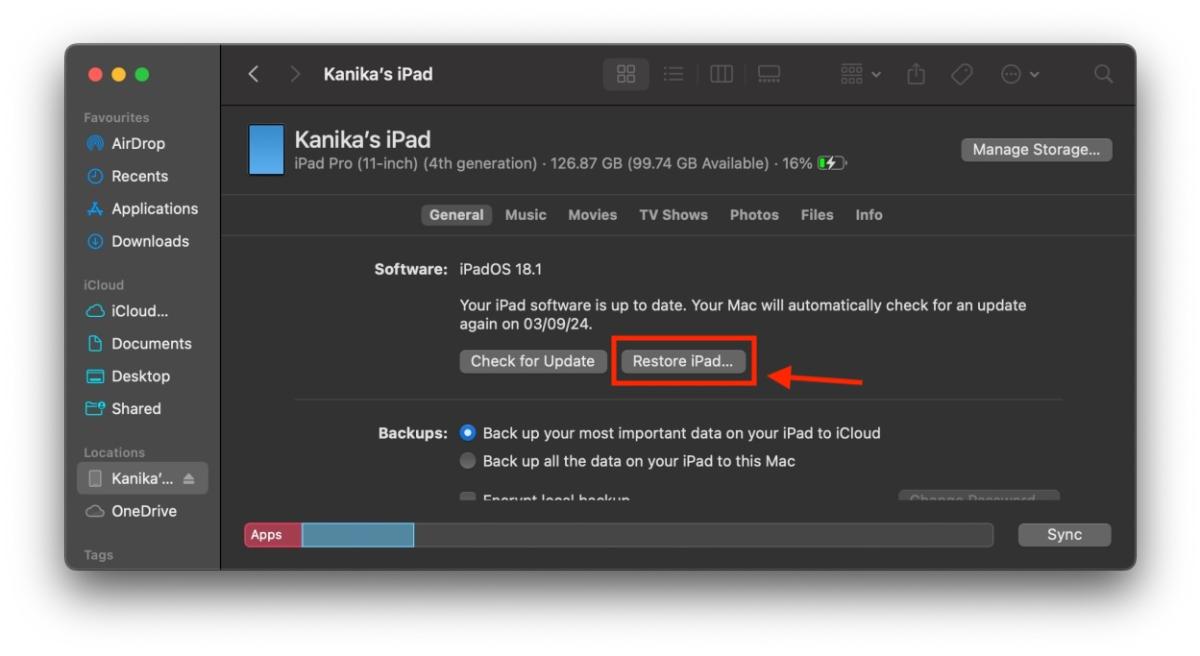Open Manage Storage for the iPad
The height and width of the screenshot is (656, 1200).
coord(1036,148)
